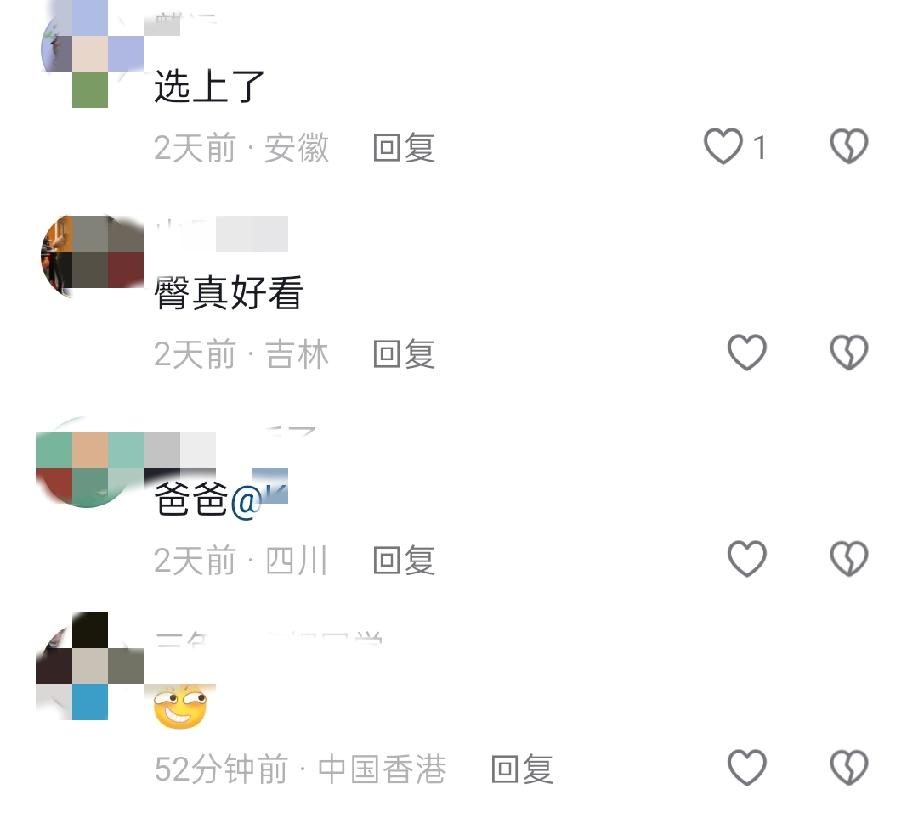Like the comment '臀真好看'
The height and width of the screenshot is (813, 918).
(x=747, y=352)
